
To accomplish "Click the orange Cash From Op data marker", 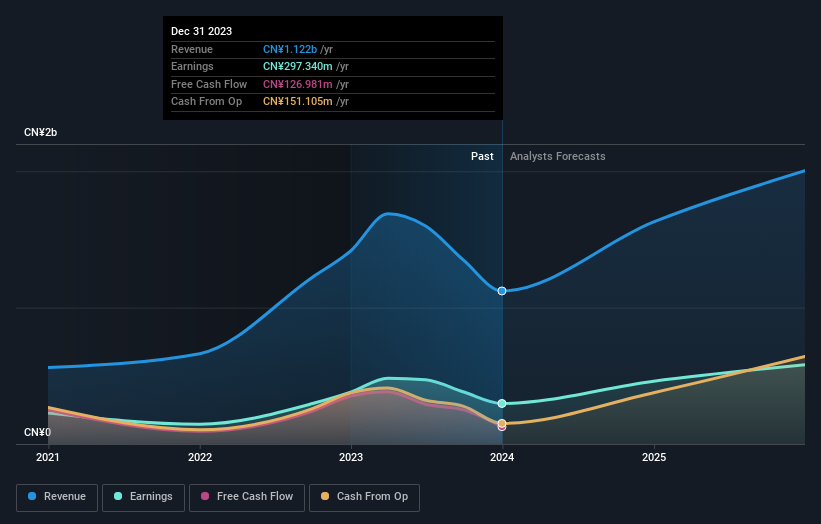I will click(502, 423).
